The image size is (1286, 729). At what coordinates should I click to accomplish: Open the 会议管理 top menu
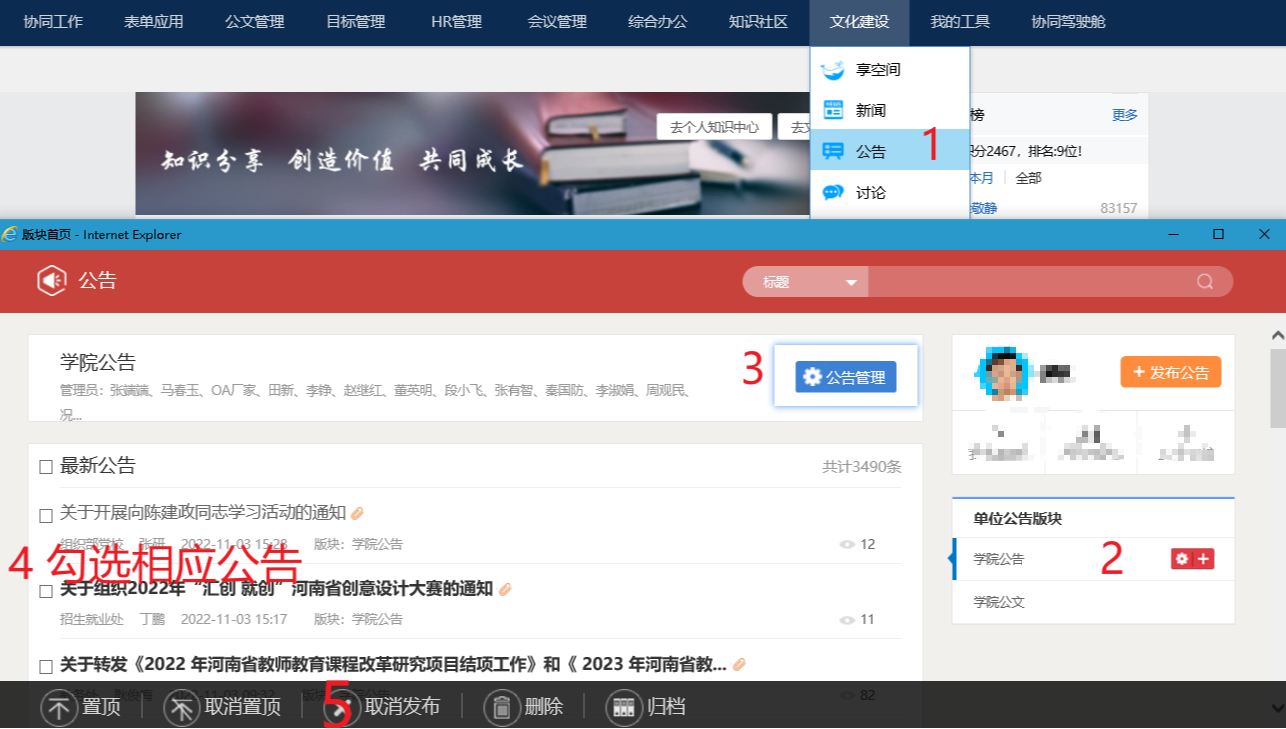pos(557,22)
